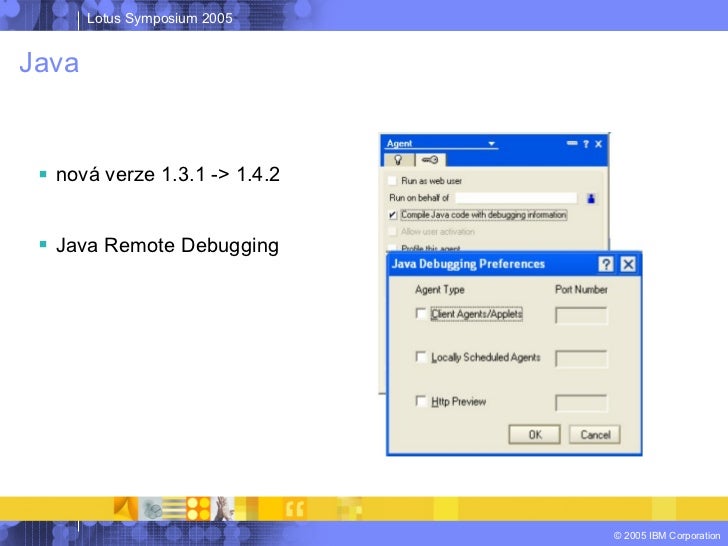The width and height of the screenshot is (728, 546).
Task: Click the Http Preview port number field
Action: [x=581, y=403]
